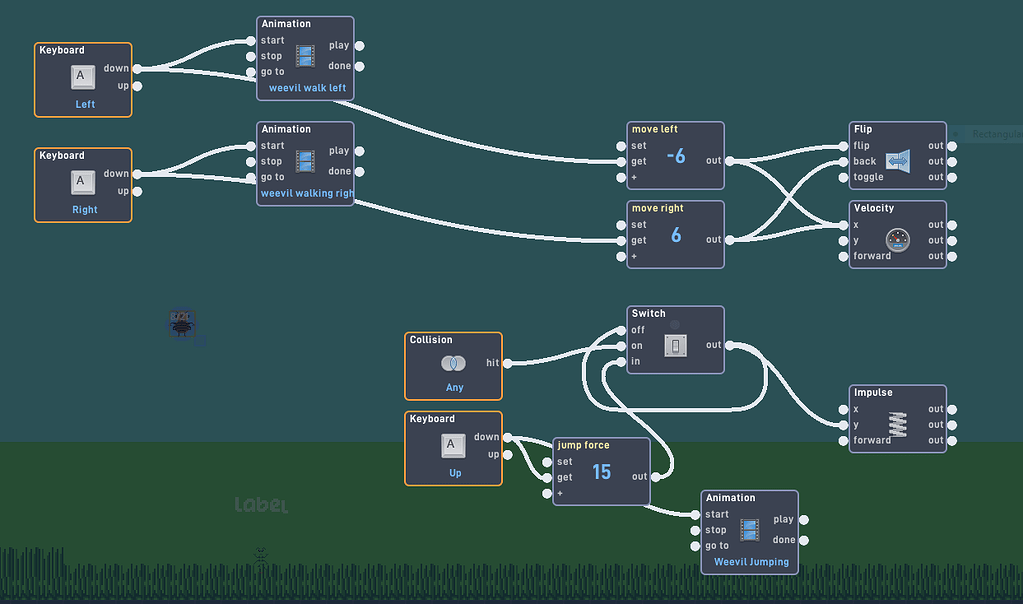Click the forward input port of Impulse node
The height and width of the screenshot is (604, 1023).
[x=843, y=441]
